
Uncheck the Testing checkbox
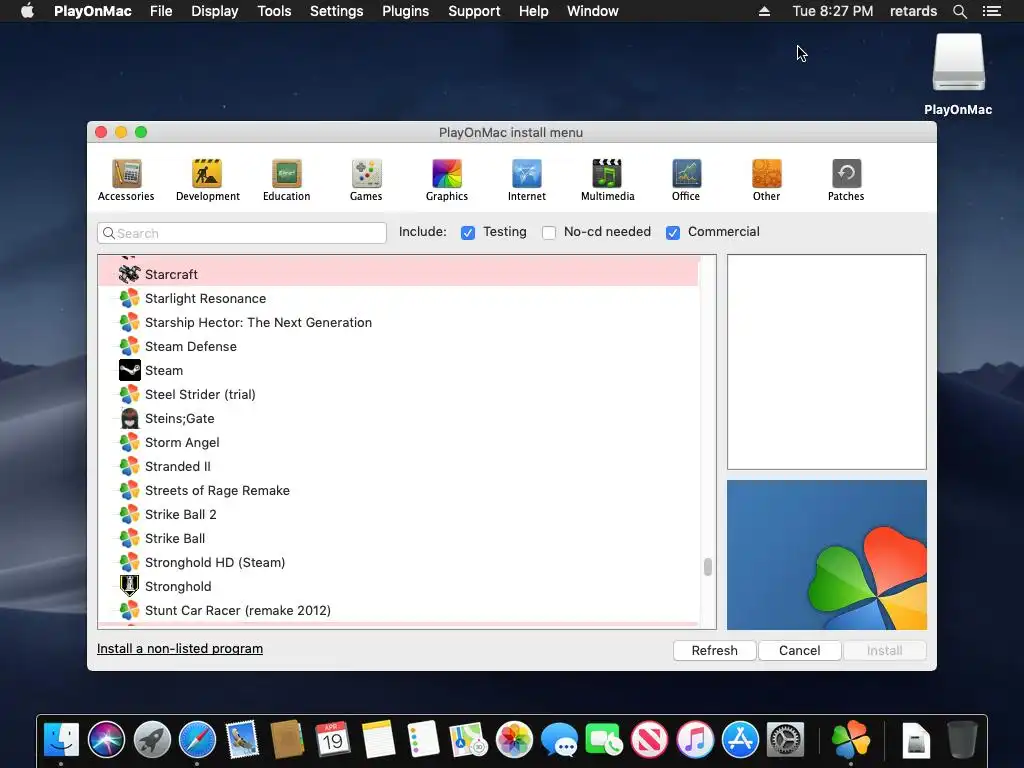[x=468, y=232]
